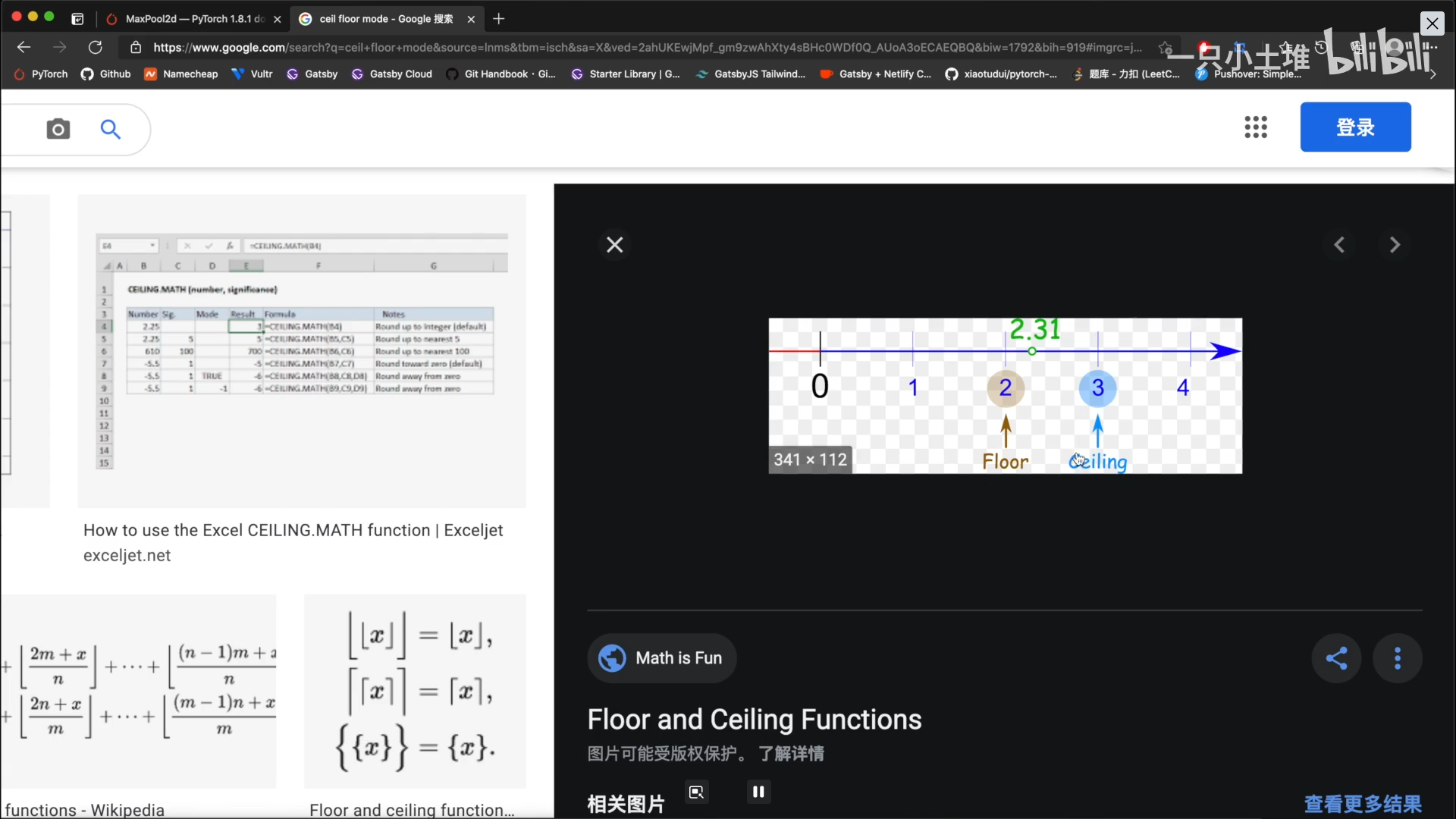Share the Floor and Ceiling image
The height and width of the screenshot is (819, 1456).
coord(1336,658)
